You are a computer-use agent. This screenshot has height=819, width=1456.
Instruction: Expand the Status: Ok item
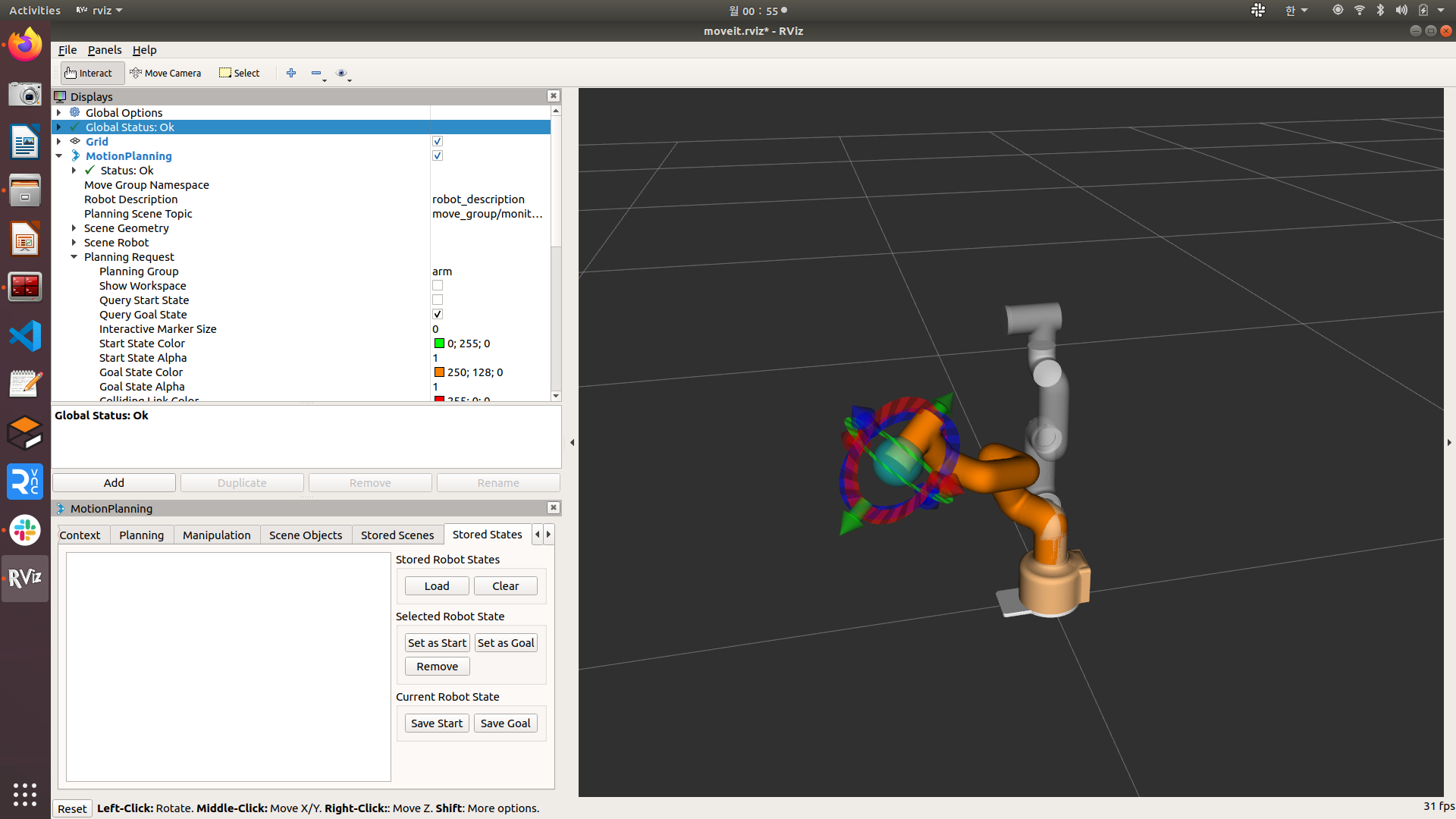pyautogui.click(x=74, y=170)
